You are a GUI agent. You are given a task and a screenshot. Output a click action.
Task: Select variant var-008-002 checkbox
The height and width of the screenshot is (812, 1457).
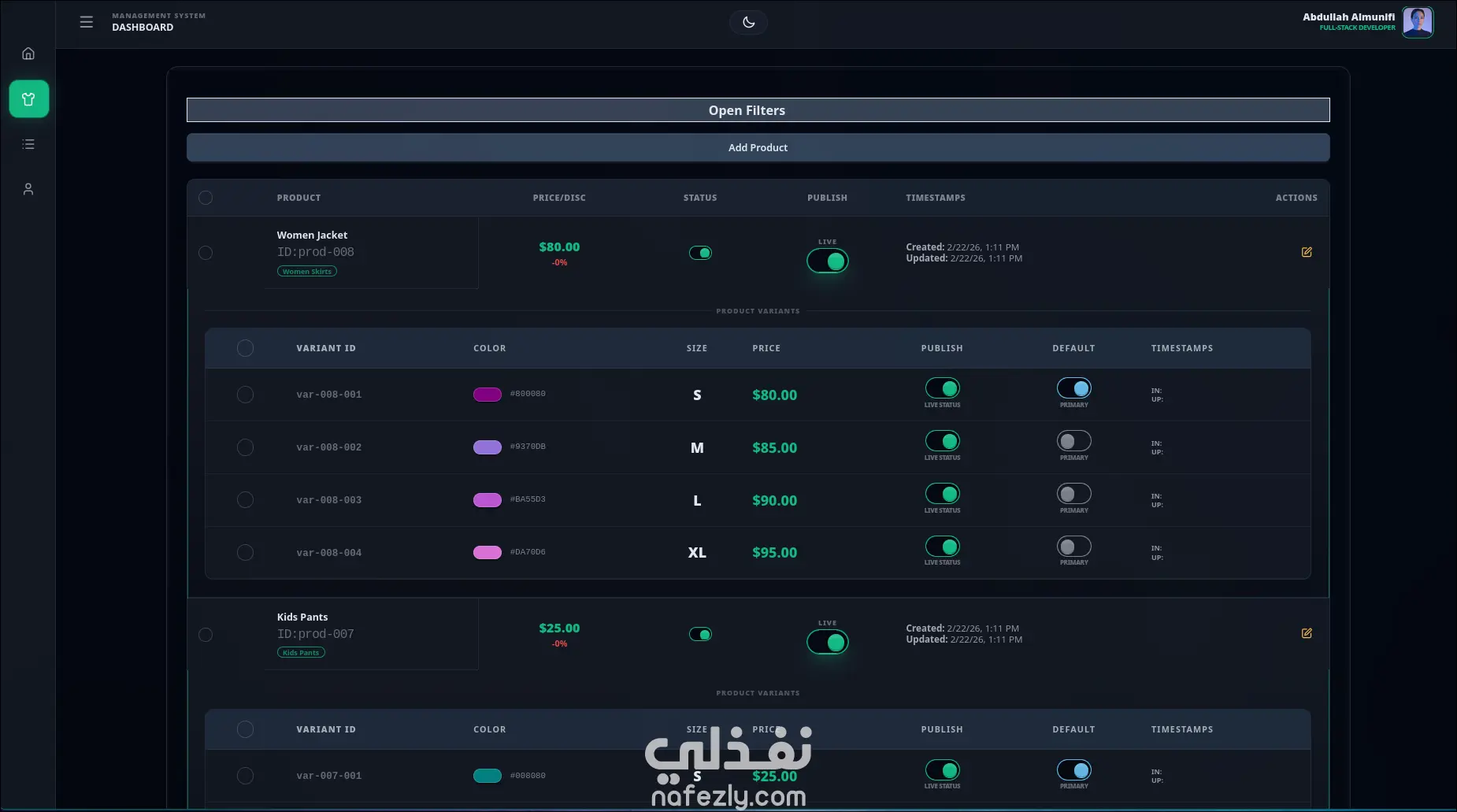click(245, 447)
